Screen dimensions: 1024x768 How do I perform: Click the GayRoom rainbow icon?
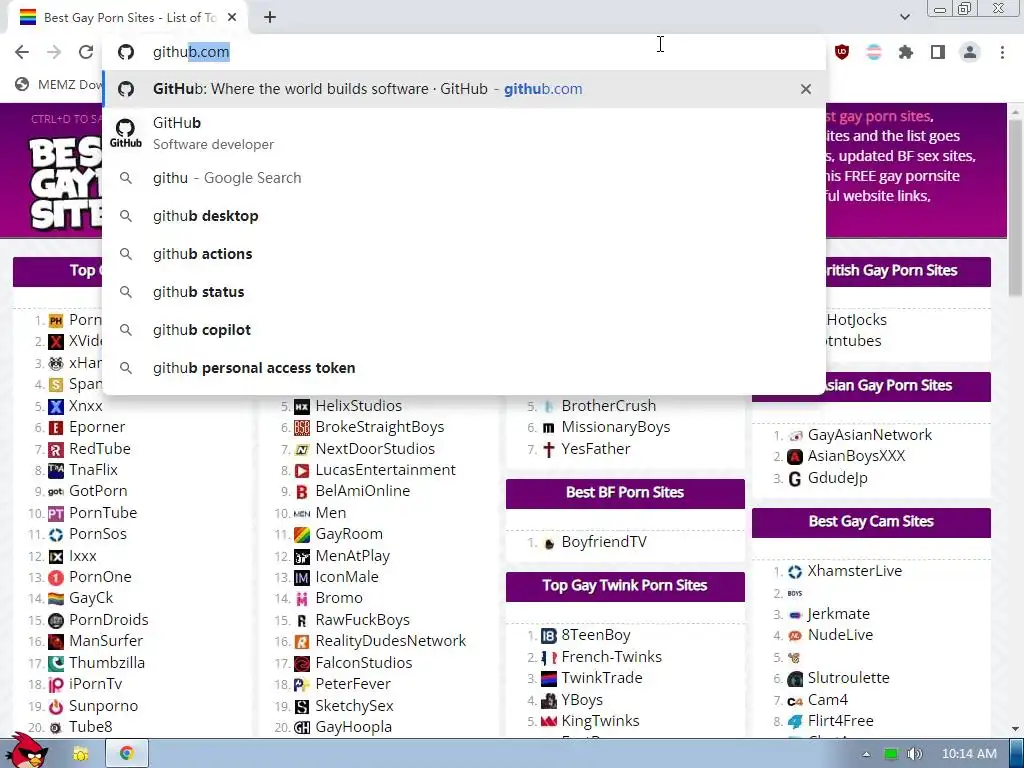pos(302,534)
